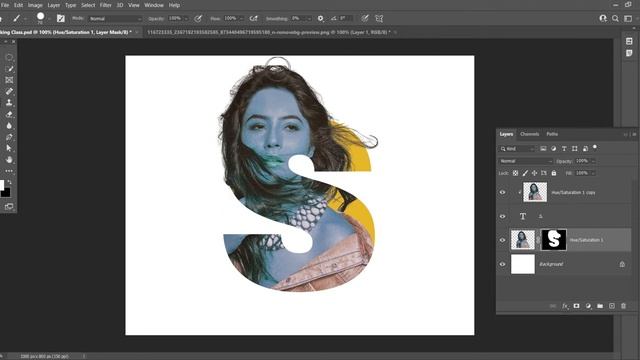Select the Path Selection tool
The height and width of the screenshot is (360, 640).
tap(9, 148)
